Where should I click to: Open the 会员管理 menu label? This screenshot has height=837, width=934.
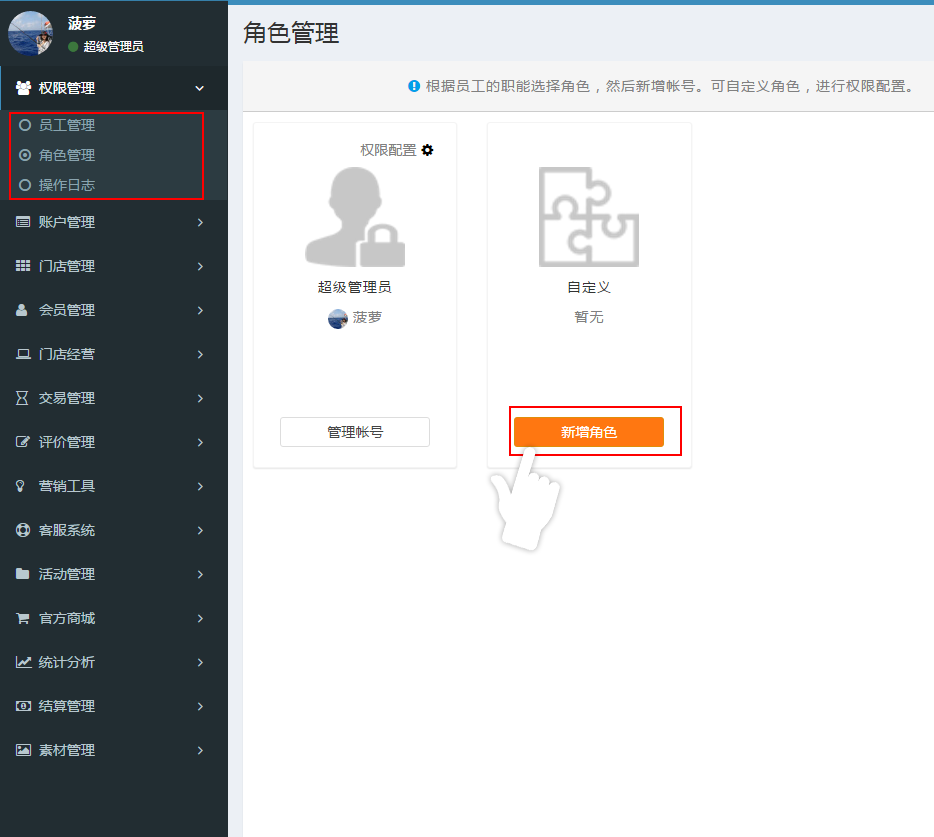point(67,310)
